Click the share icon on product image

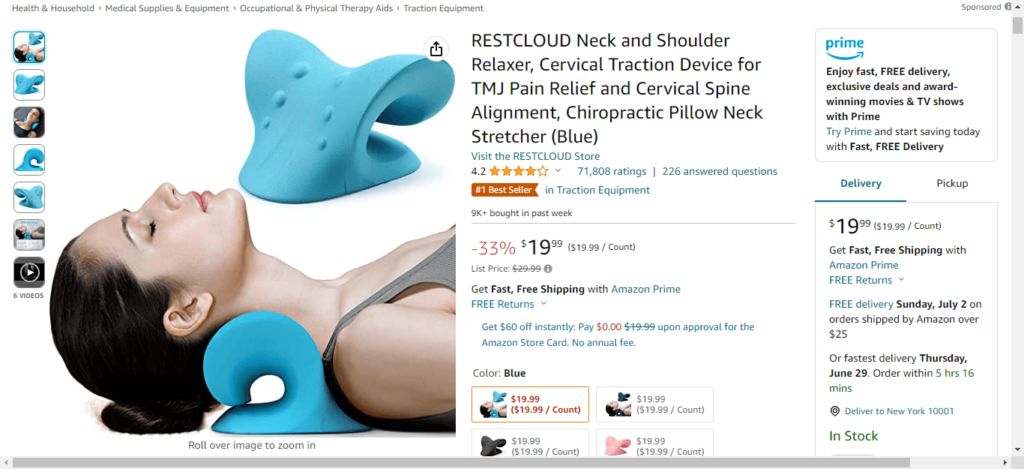click(437, 49)
